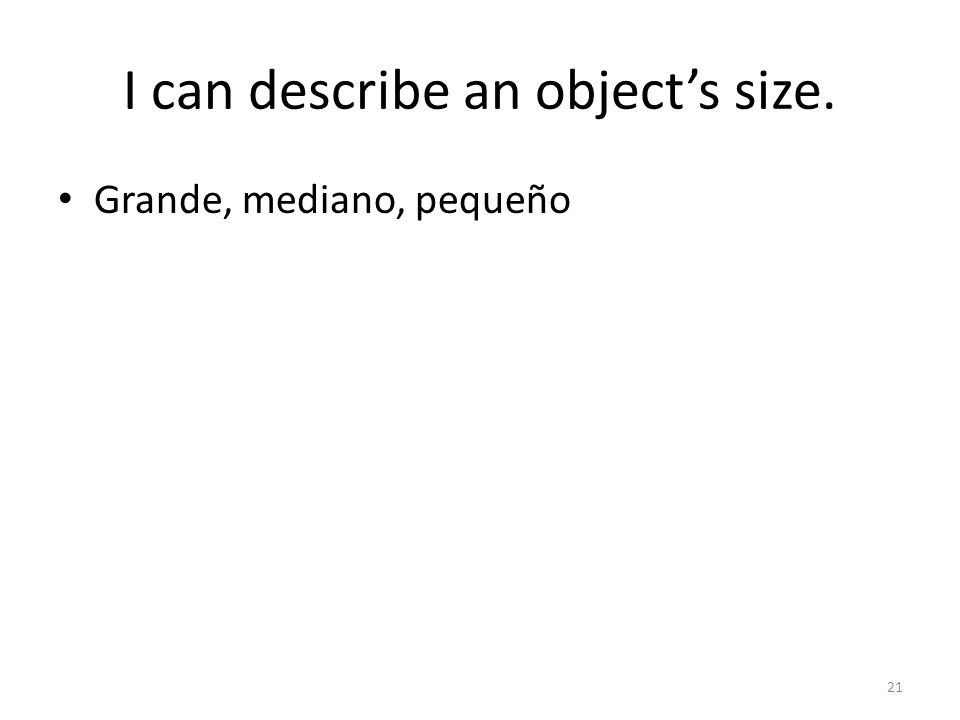Click the comma after "mediano"
960x720 pixels.
[x=400, y=213]
